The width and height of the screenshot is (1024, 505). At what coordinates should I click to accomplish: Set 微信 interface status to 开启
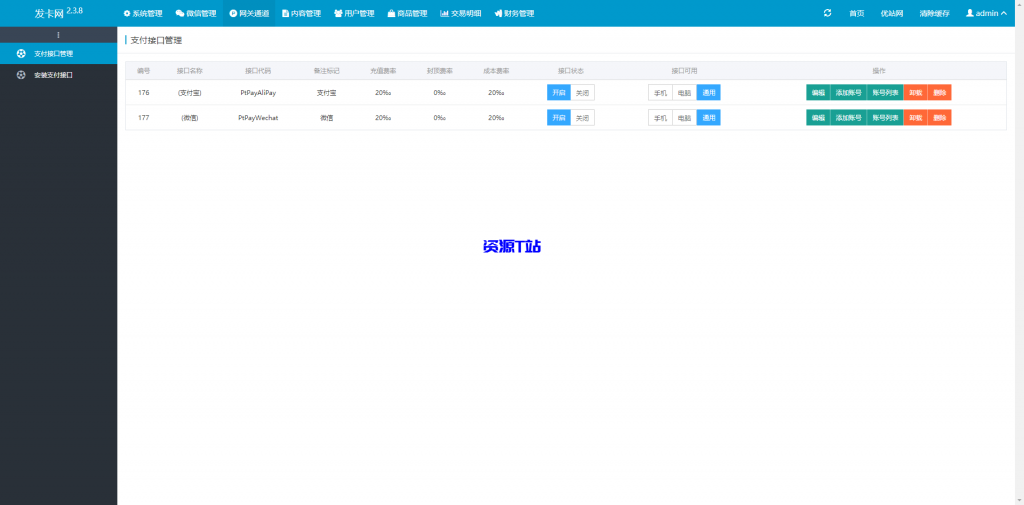[x=559, y=117]
